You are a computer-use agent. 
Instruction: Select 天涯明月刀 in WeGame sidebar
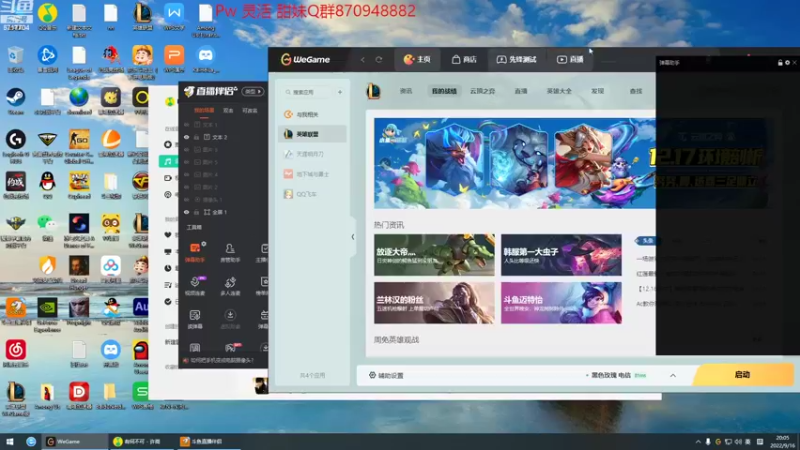coord(312,154)
